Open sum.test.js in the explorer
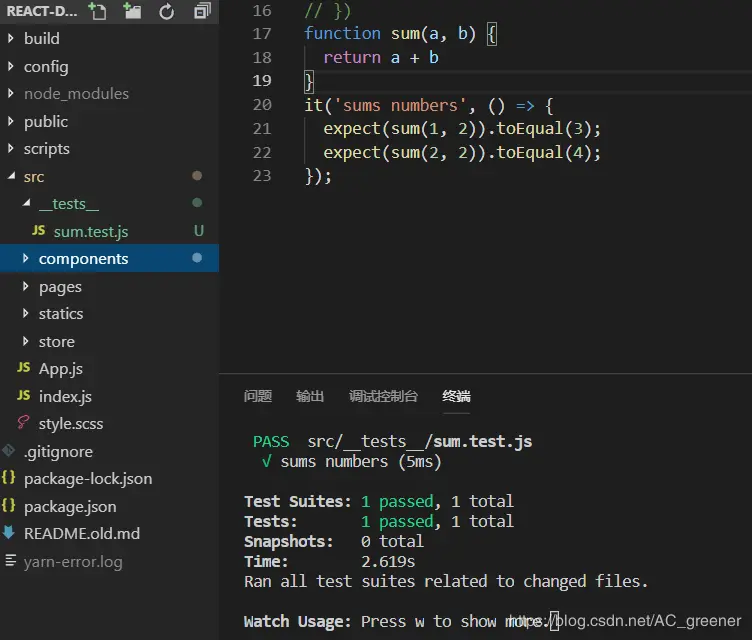Image resolution: width=752 pixels, height=640 pixels. [x=91, y=231]
